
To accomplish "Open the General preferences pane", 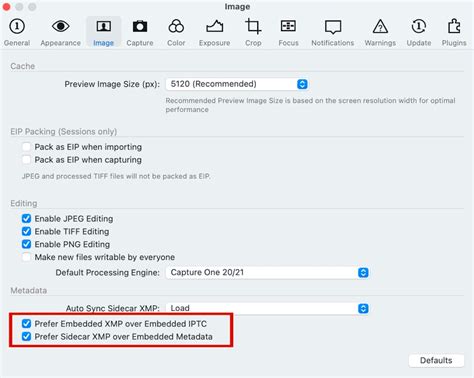I will [x=17, y=32].
